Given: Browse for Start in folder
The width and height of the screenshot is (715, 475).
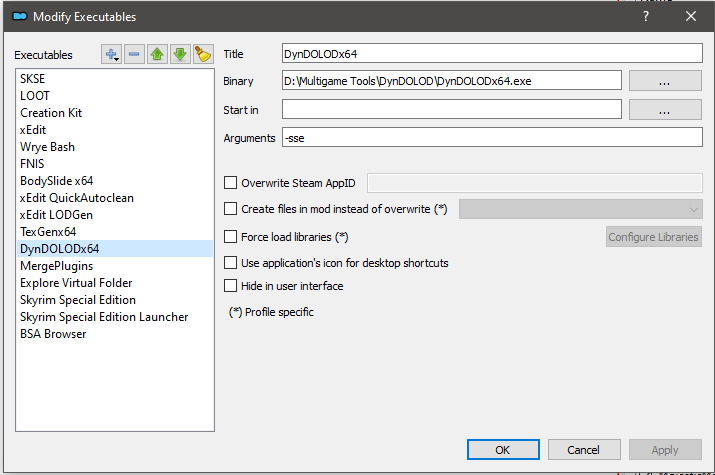Looking at the screenshot, I should [x=665, y=109].
